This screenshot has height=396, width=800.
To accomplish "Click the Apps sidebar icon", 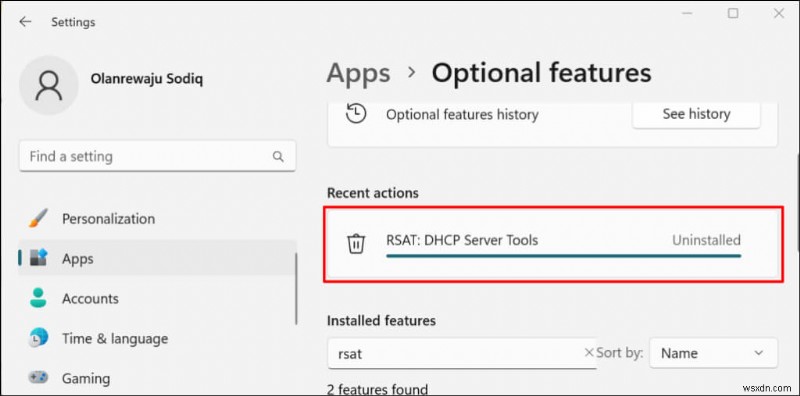I will [x=38, y=258].
